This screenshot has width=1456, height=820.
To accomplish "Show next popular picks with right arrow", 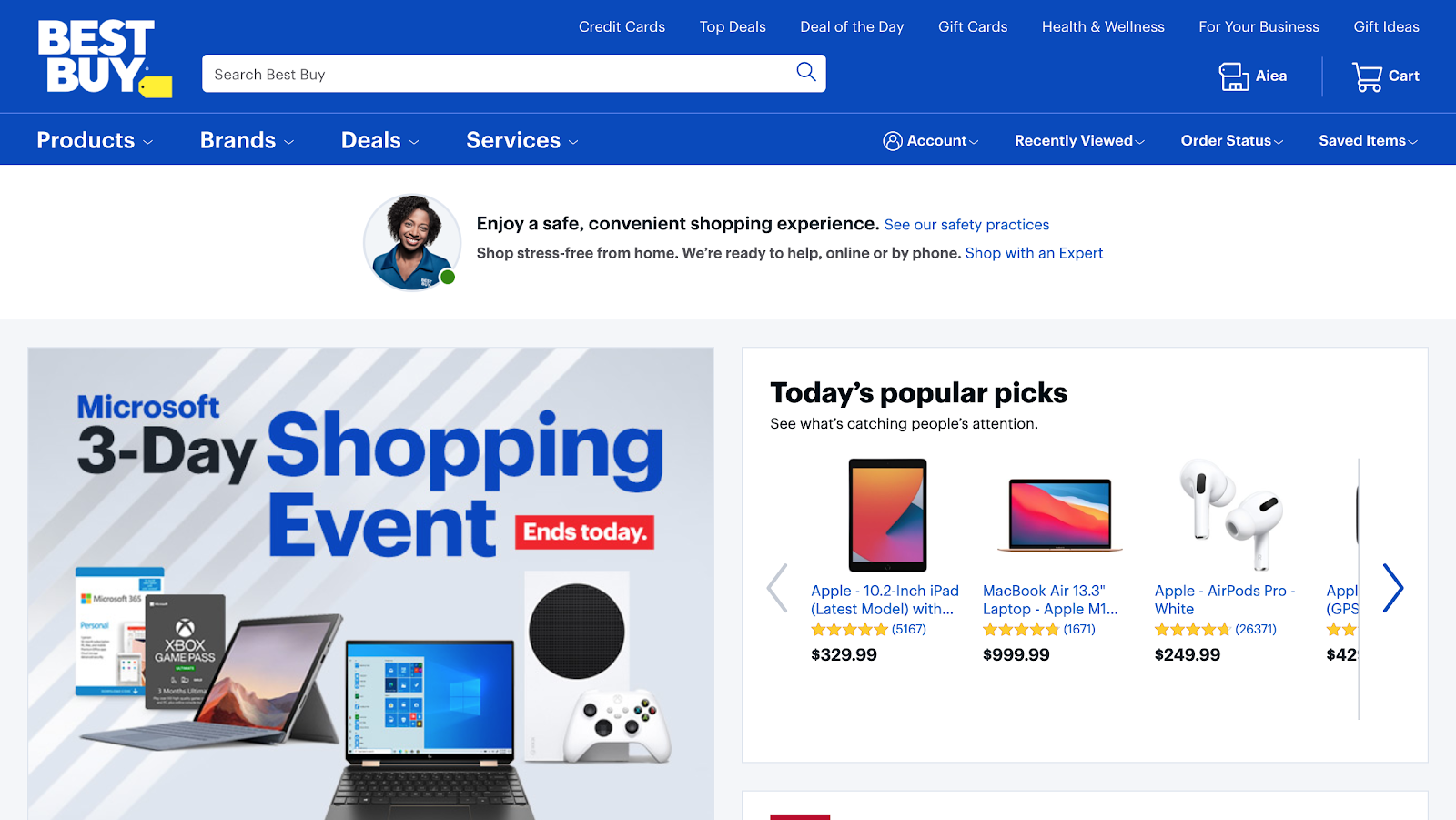I will pyautogui.click(x=1392, y=588).
